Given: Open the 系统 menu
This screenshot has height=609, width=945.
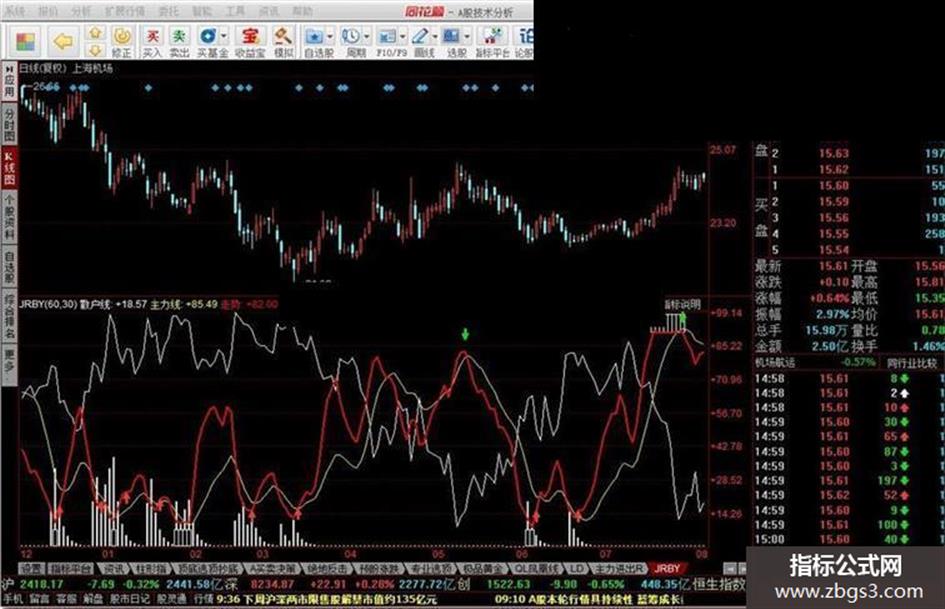Looking at the screenshot, I should [x=14, y=11].
